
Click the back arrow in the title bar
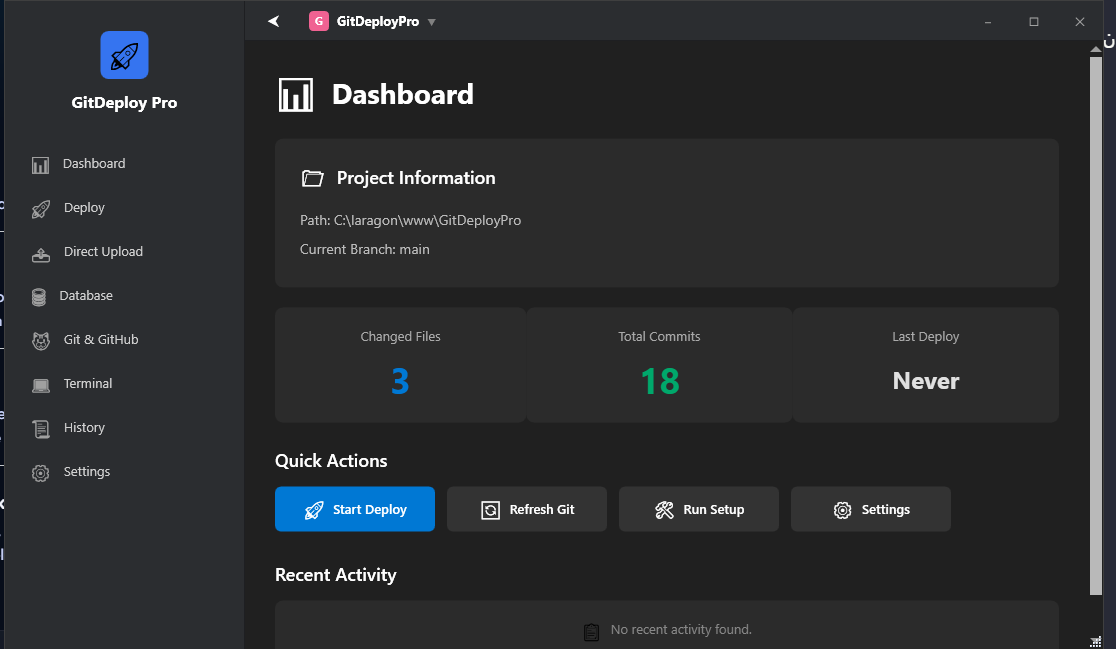(x=272, y=20)
